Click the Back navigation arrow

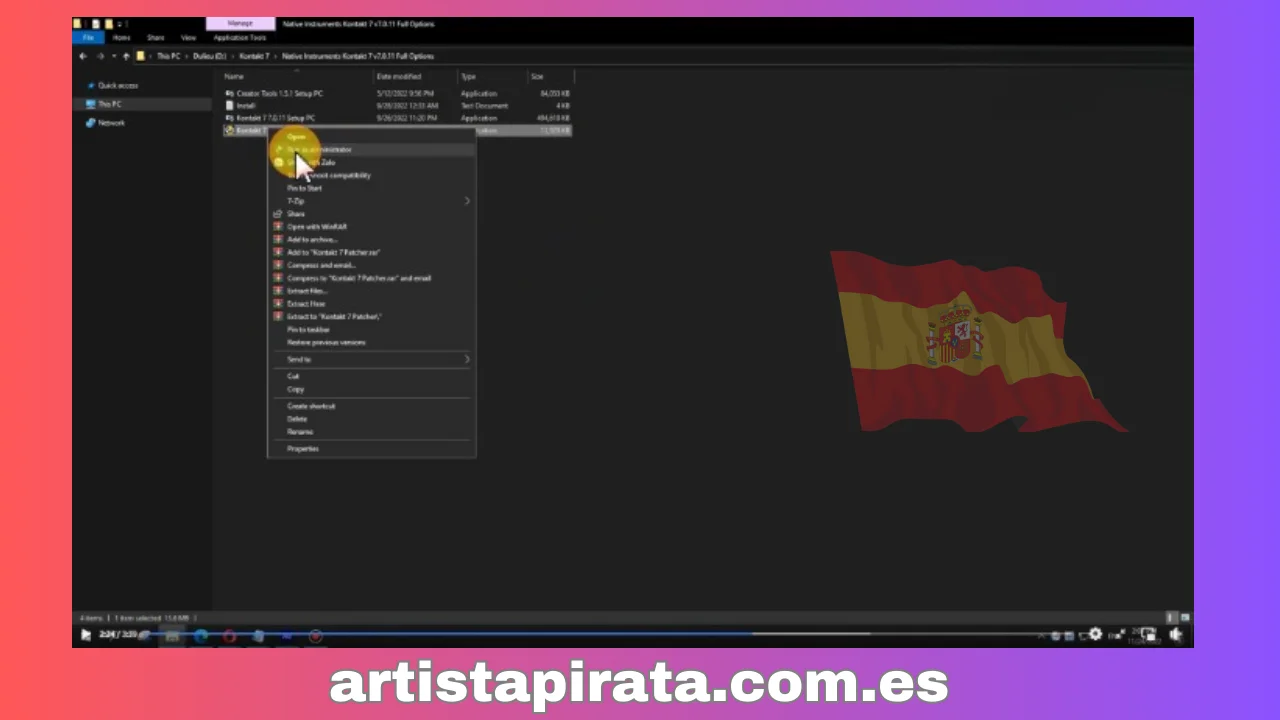pos(83,56)
